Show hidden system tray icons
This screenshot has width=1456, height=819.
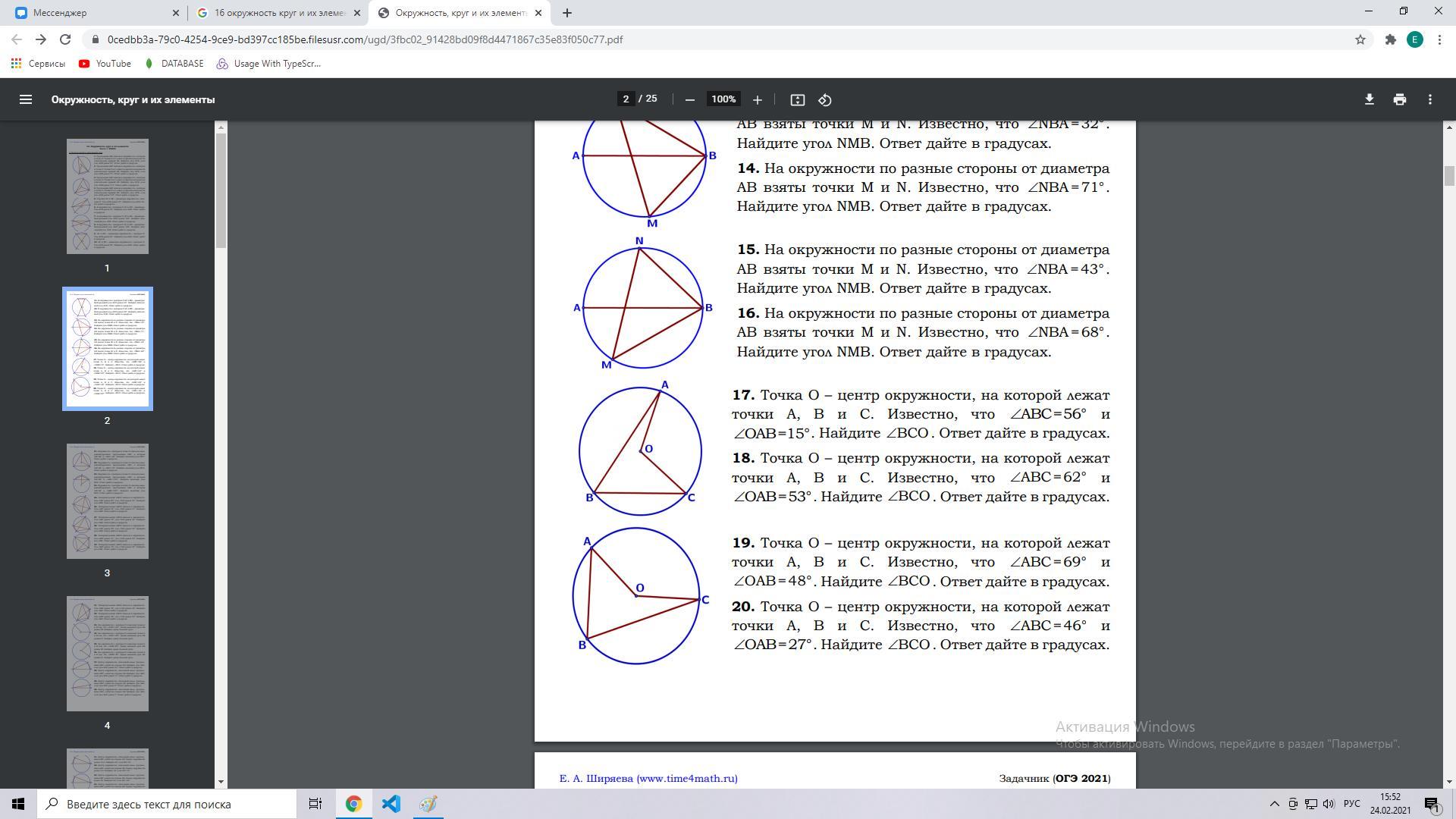coord(1274,804)
